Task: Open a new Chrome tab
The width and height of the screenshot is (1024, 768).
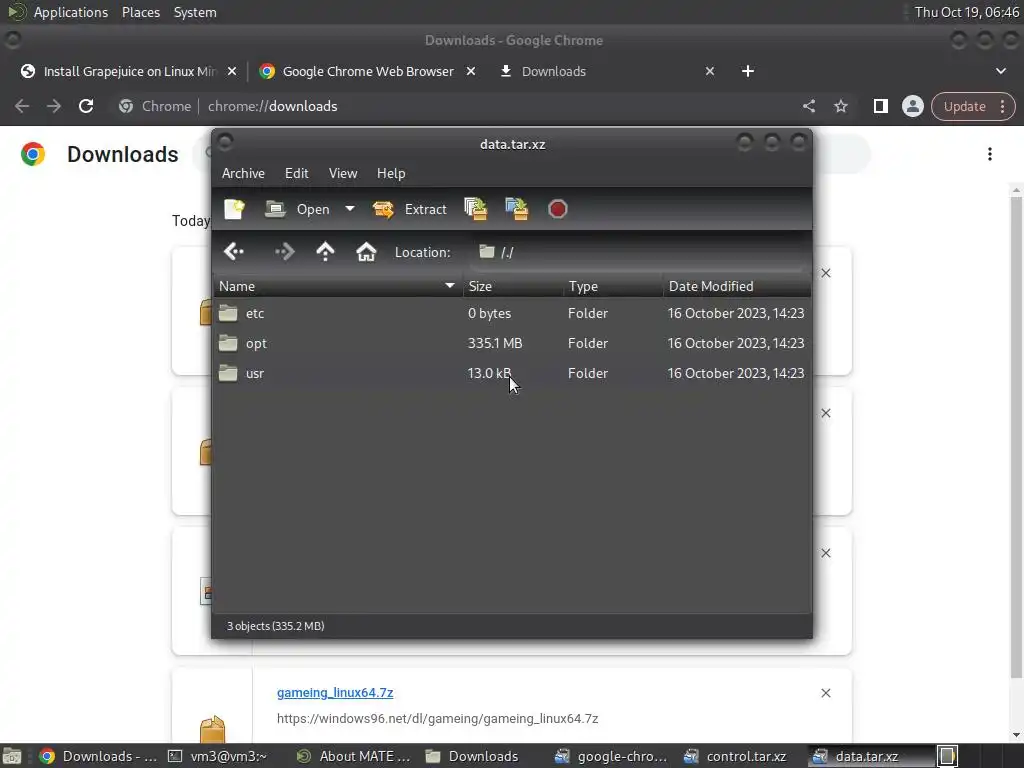Action: (x=748, y=71)
